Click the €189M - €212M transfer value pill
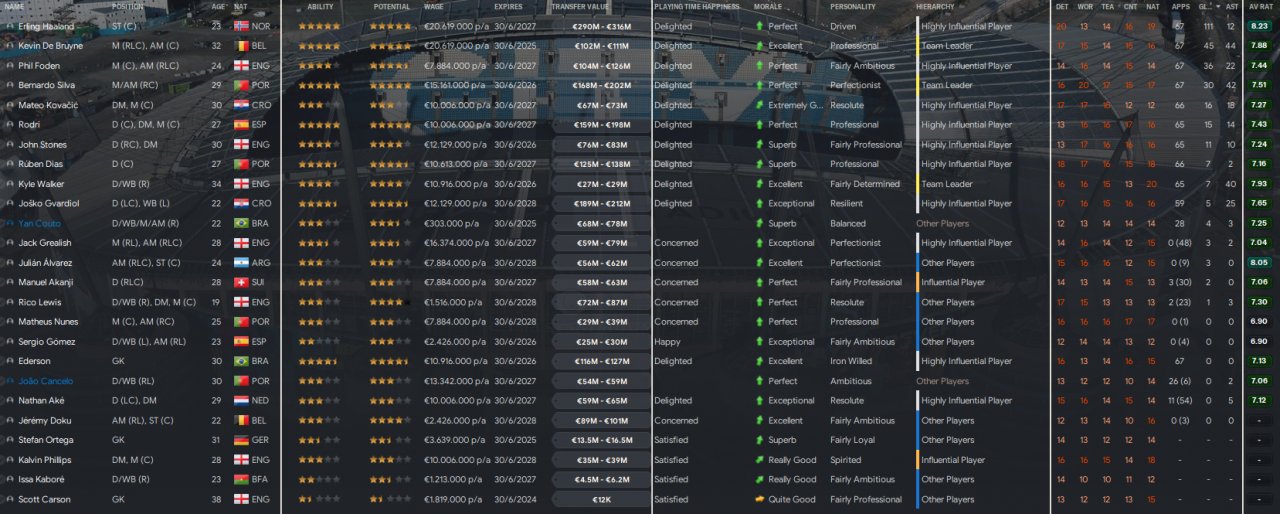The width and height of the screenshot is (1280, 514). pyautogui.click(x=600, y=204)
